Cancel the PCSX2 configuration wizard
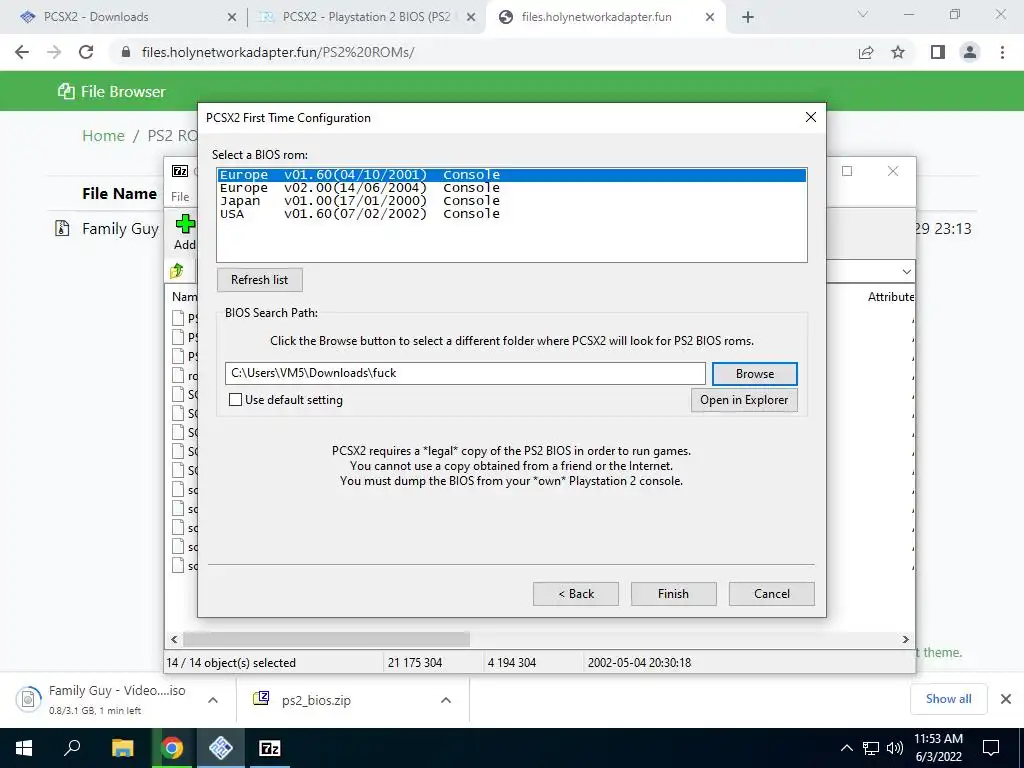 (771, 594)
